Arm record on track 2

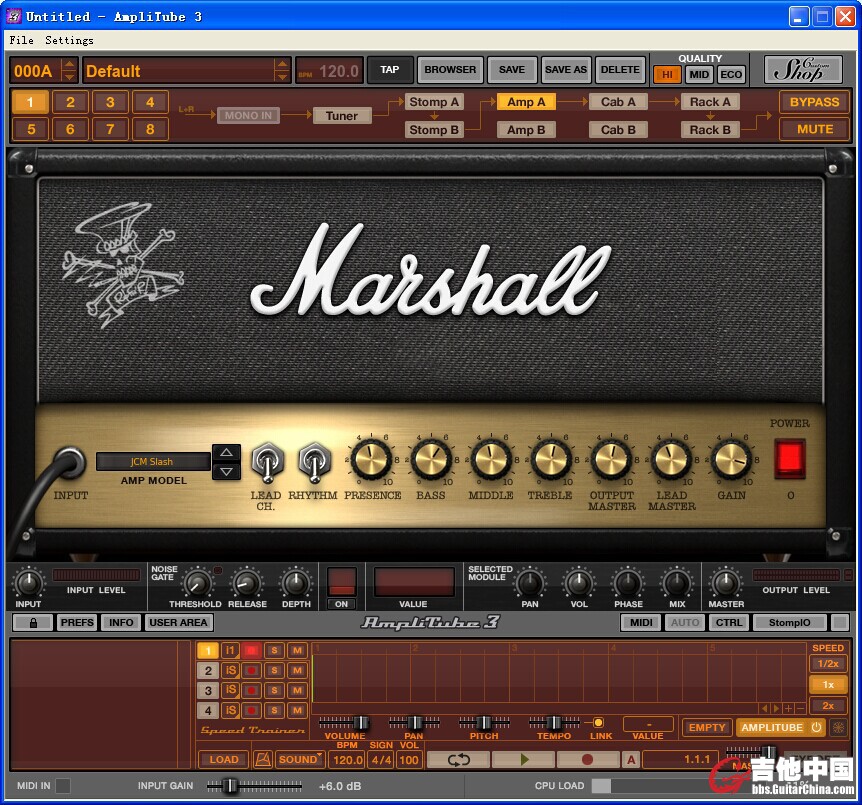coord(251,670)
